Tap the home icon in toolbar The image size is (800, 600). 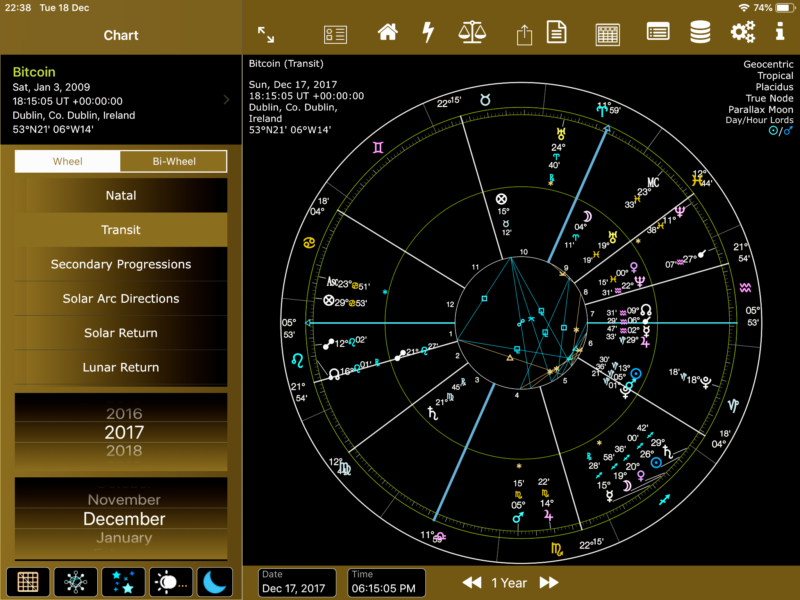[x=387, y=32]
